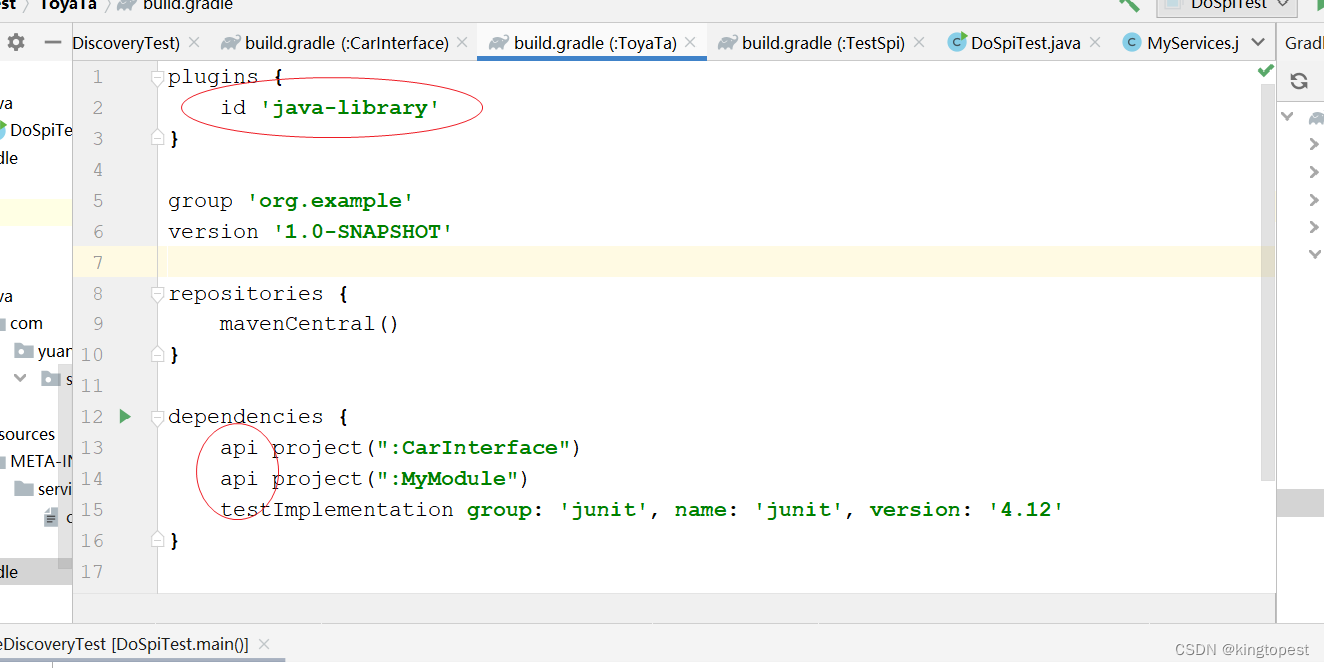Viewport: 1324px width, 668px height.
Task: Click the mavenCentral() call
Action: click(x=310, y=324)
